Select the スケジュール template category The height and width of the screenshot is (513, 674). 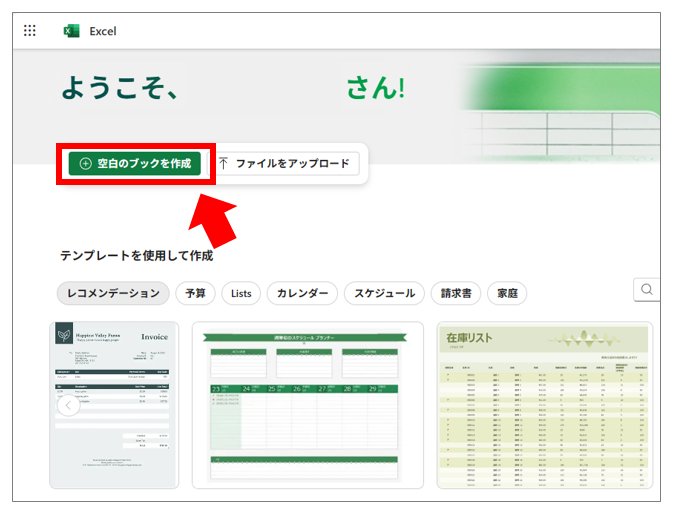[x=384, y=293]
